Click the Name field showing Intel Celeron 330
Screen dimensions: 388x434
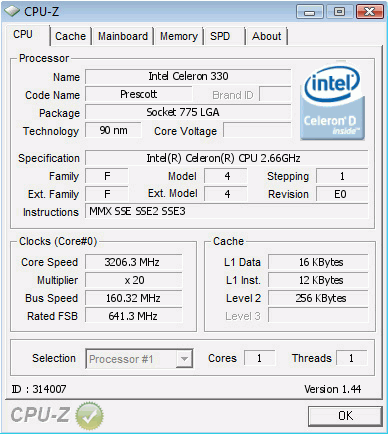[x=188, y=76]
